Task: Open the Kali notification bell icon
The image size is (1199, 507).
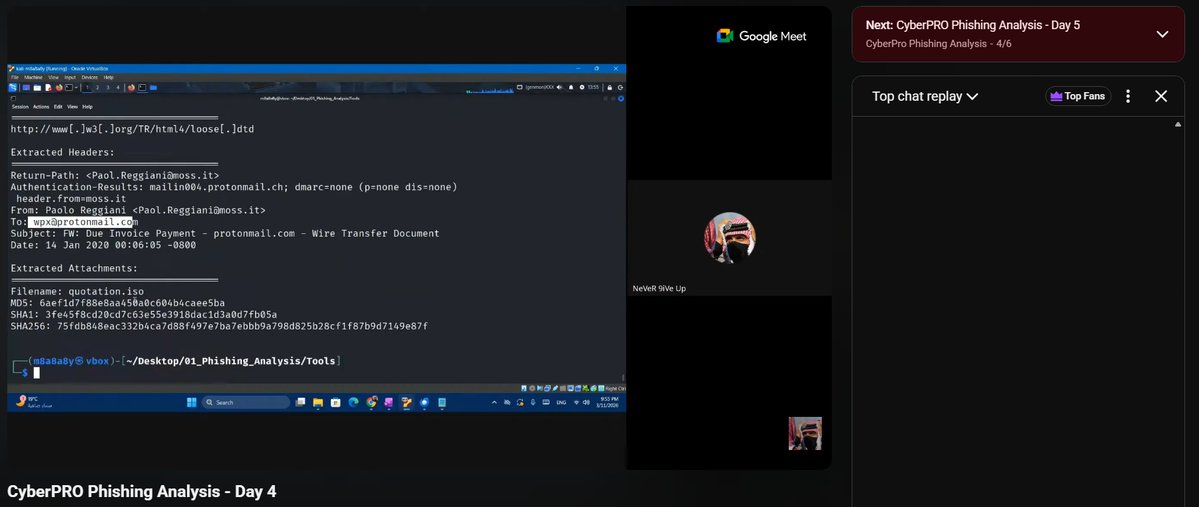Action: click(571, 87)
